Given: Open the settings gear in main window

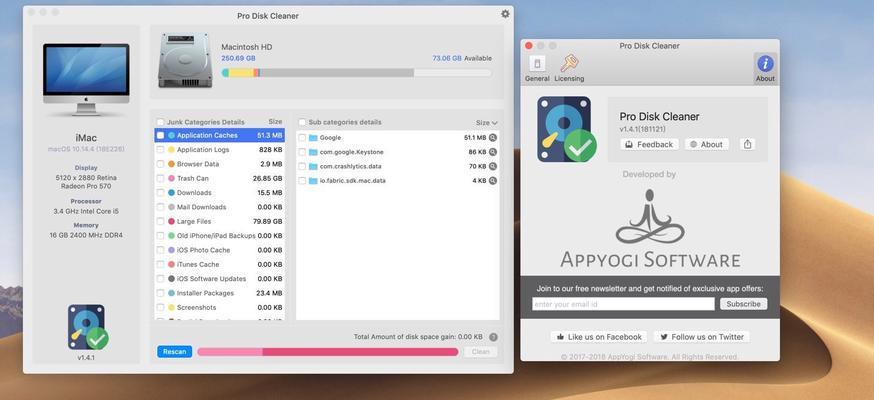Looking at the screenshot, I should (505, 14).
